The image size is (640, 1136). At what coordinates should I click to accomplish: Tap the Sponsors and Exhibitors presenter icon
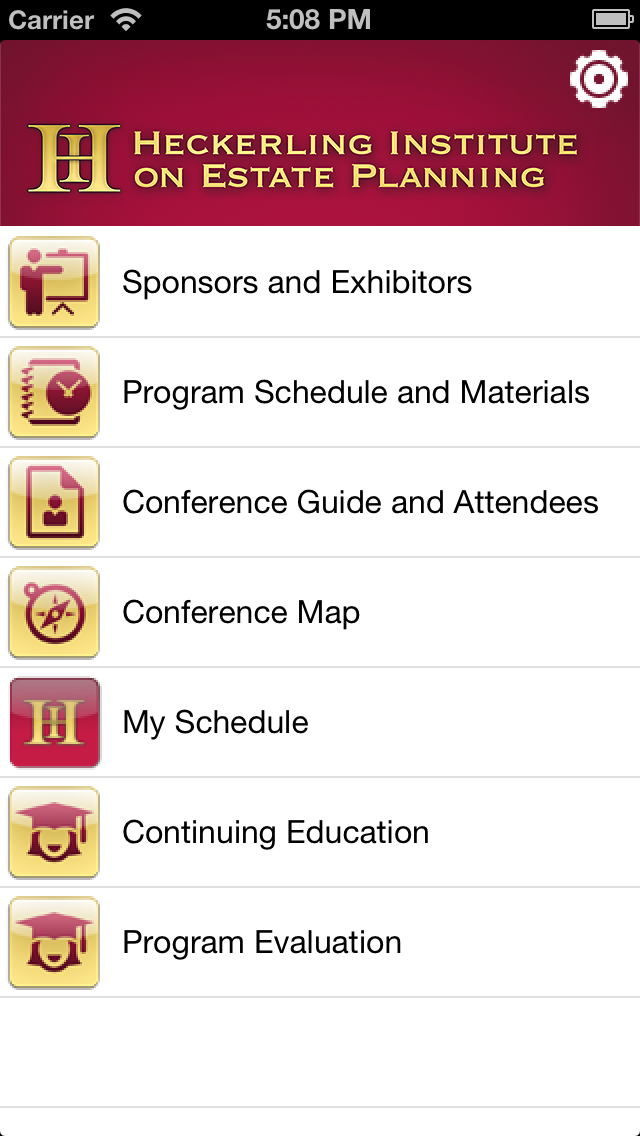[x=54, y=282]
